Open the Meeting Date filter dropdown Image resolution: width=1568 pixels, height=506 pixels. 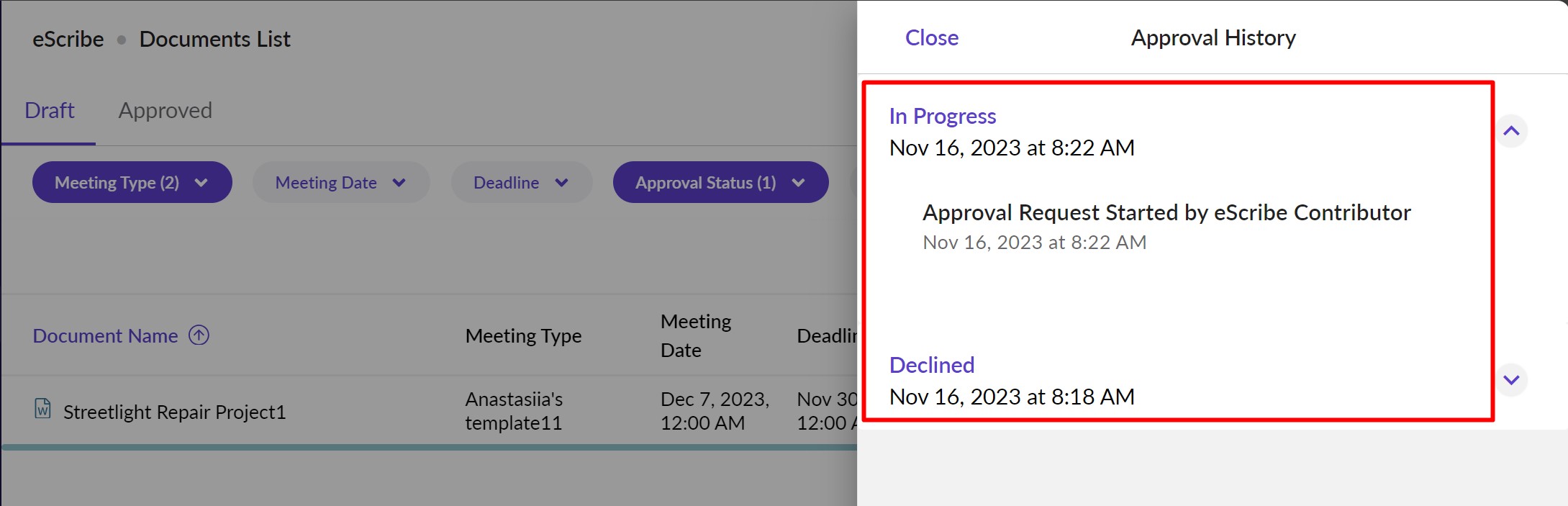point(340,183)
